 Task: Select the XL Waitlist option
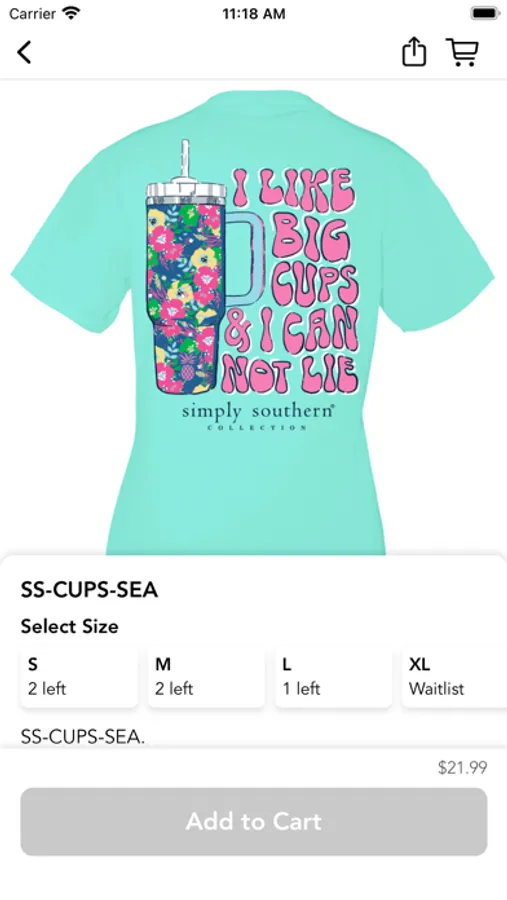[x=454, y=677]
